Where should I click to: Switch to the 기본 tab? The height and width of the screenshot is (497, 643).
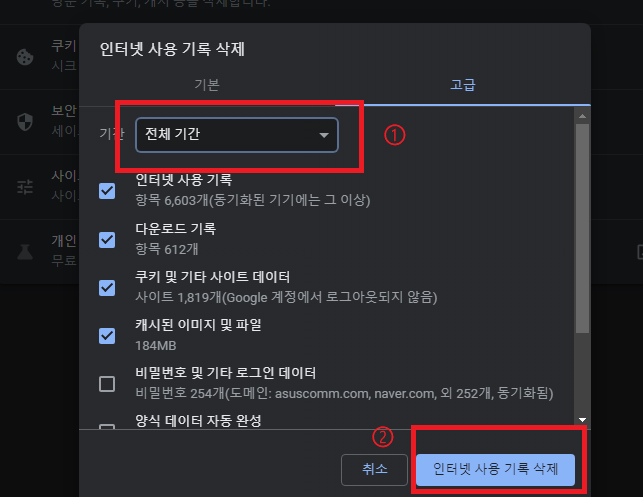tap(207, 85)
